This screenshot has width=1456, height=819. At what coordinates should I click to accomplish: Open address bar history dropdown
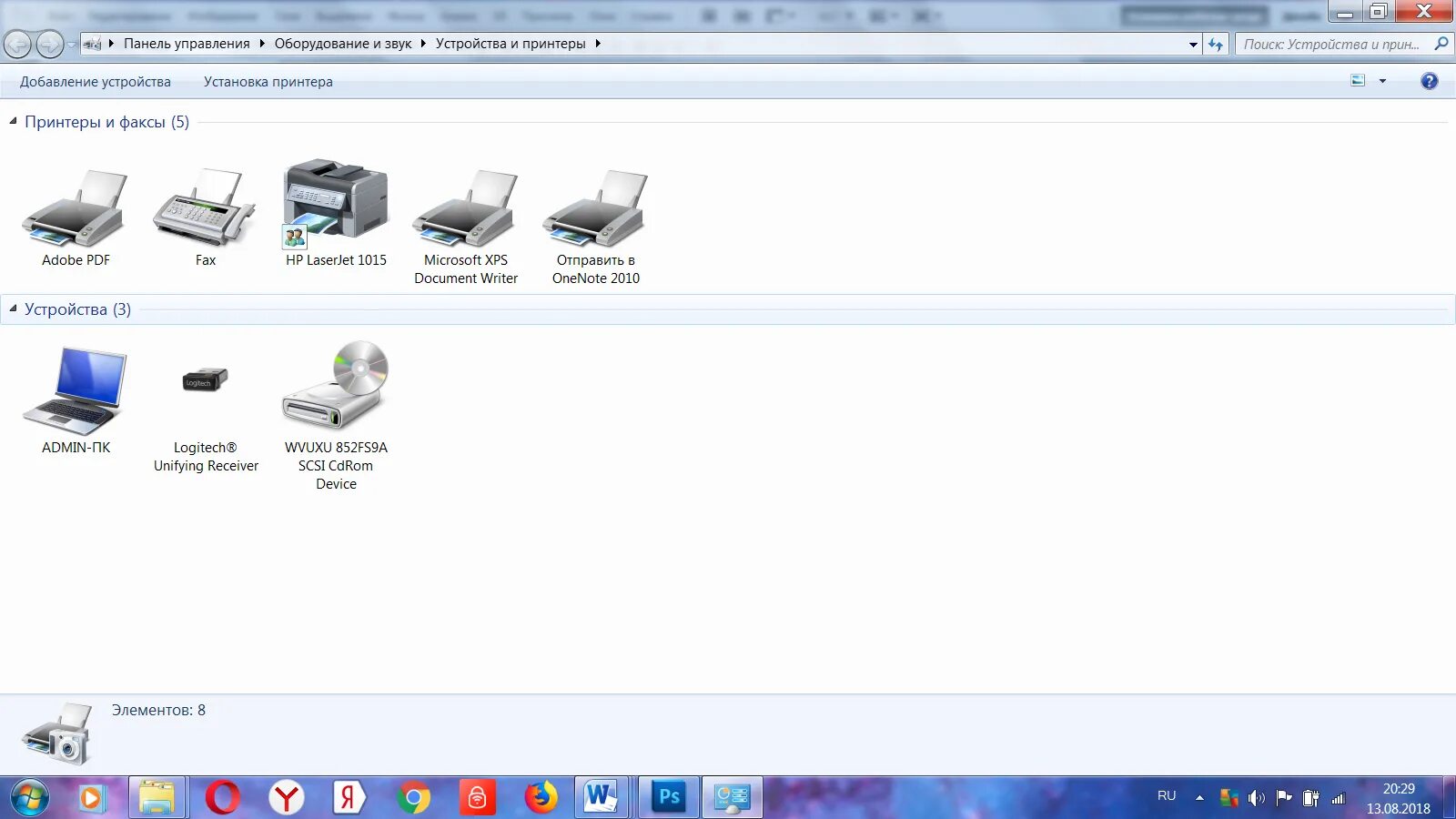click(1193, 44)
